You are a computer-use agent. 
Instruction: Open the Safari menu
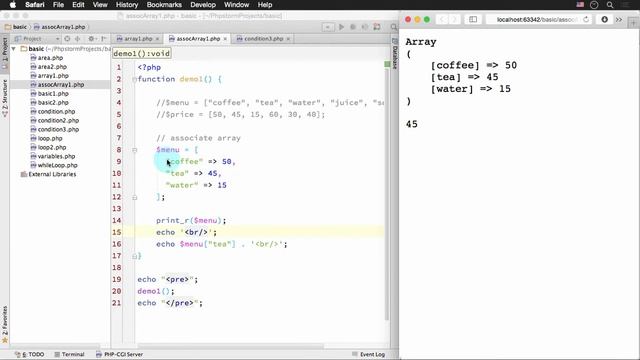click(x=35, y=5)
